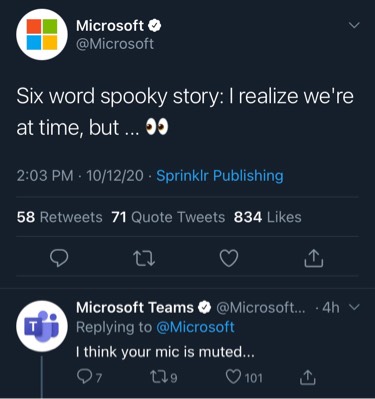View the 834 Likes list
This screenshot has width=375, height=399.
pos(268,217)
